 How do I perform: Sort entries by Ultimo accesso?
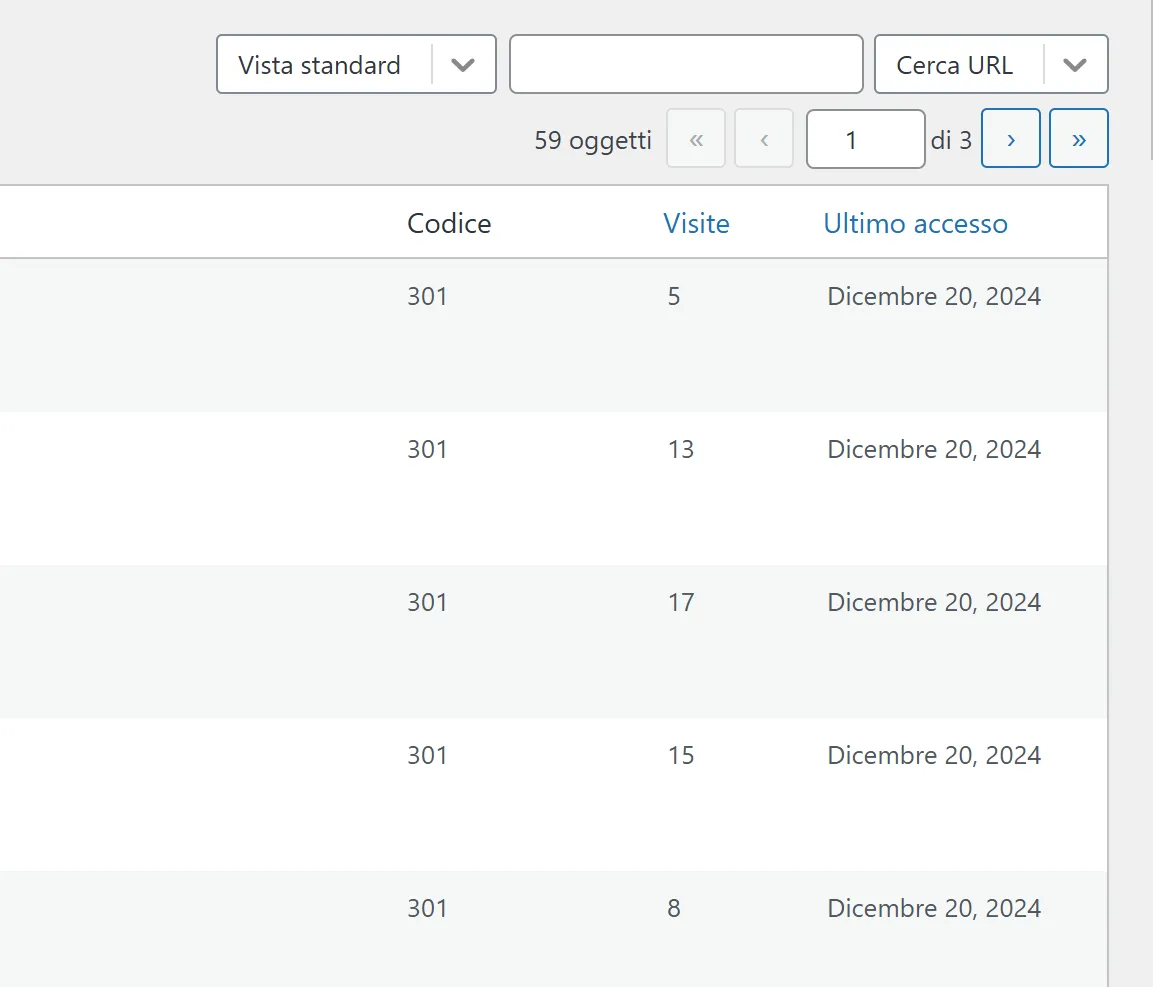[x=915, y=223]
